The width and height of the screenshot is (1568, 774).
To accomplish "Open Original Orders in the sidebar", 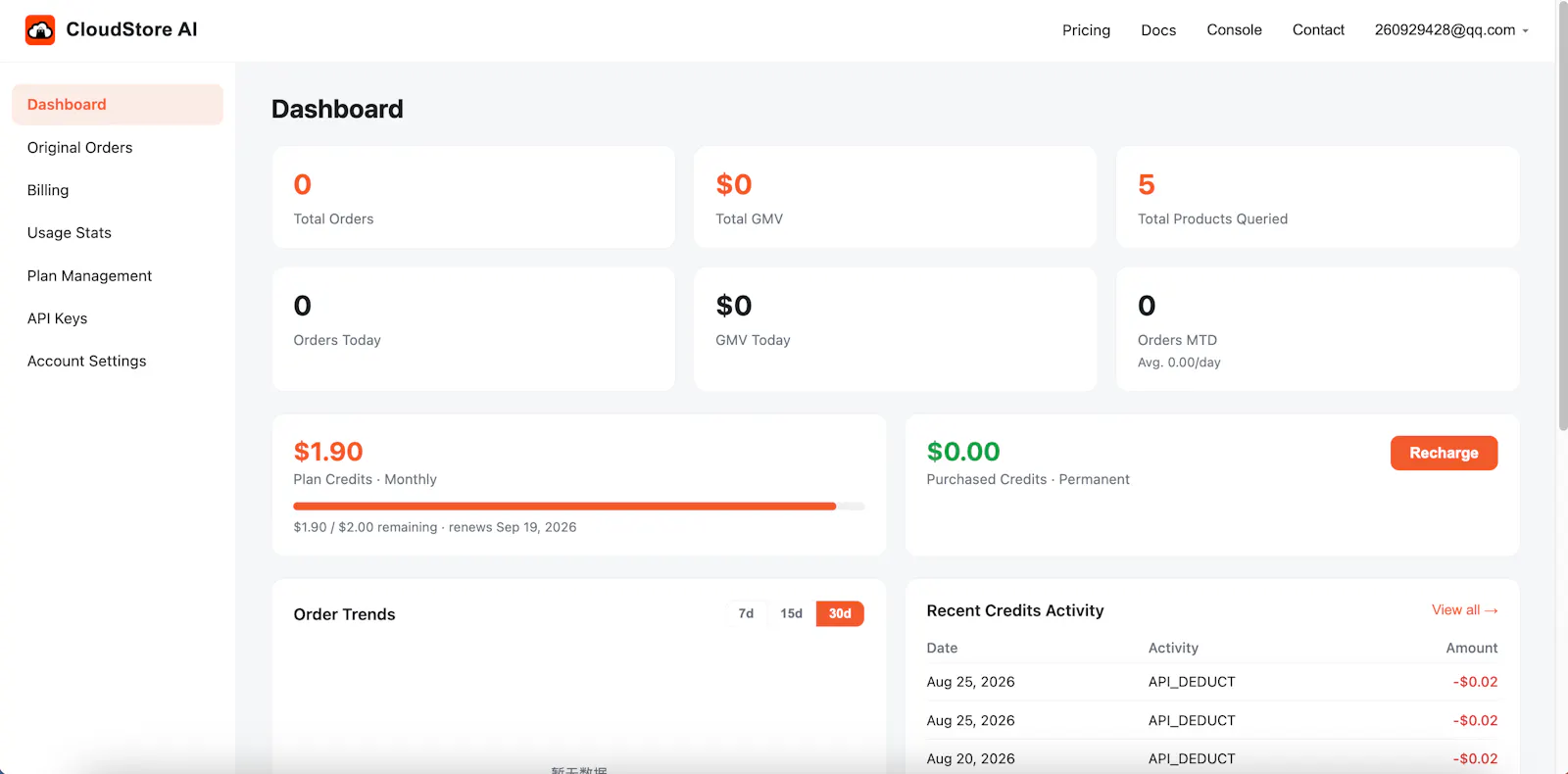I will pyautogui.click(x=118, y=148).
